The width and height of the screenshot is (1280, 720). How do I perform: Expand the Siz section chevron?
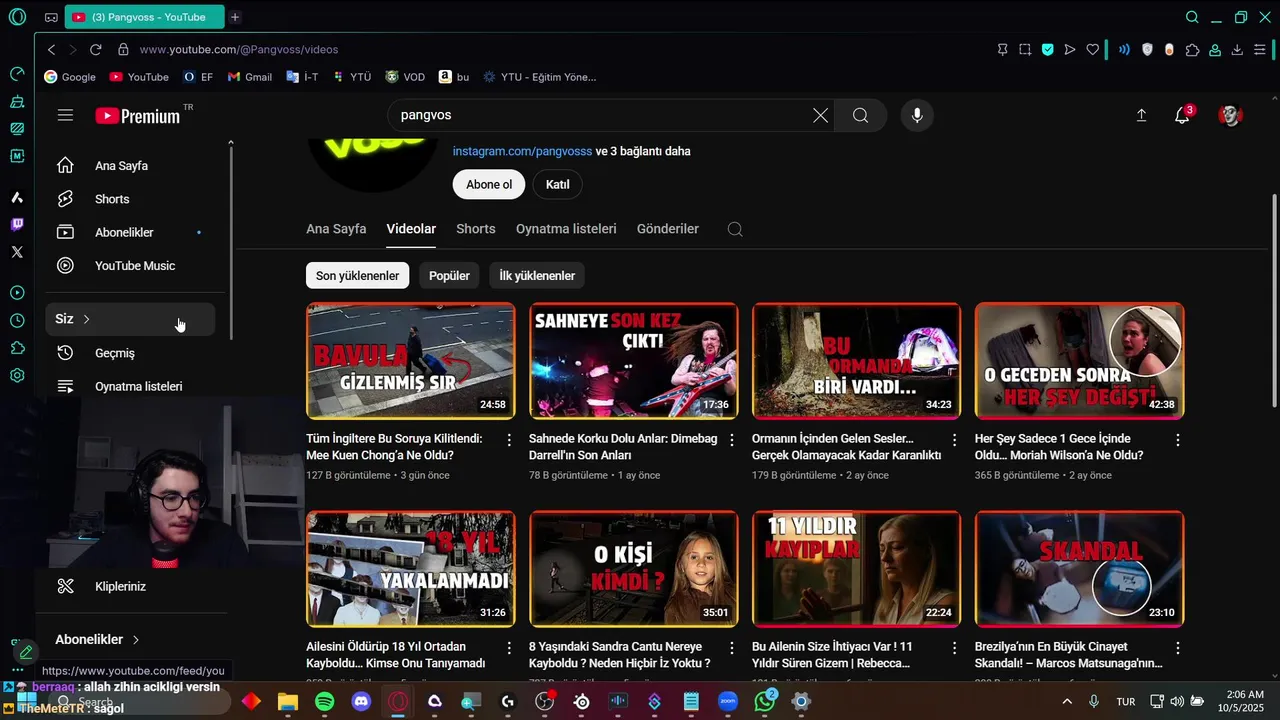pos(86,319)
